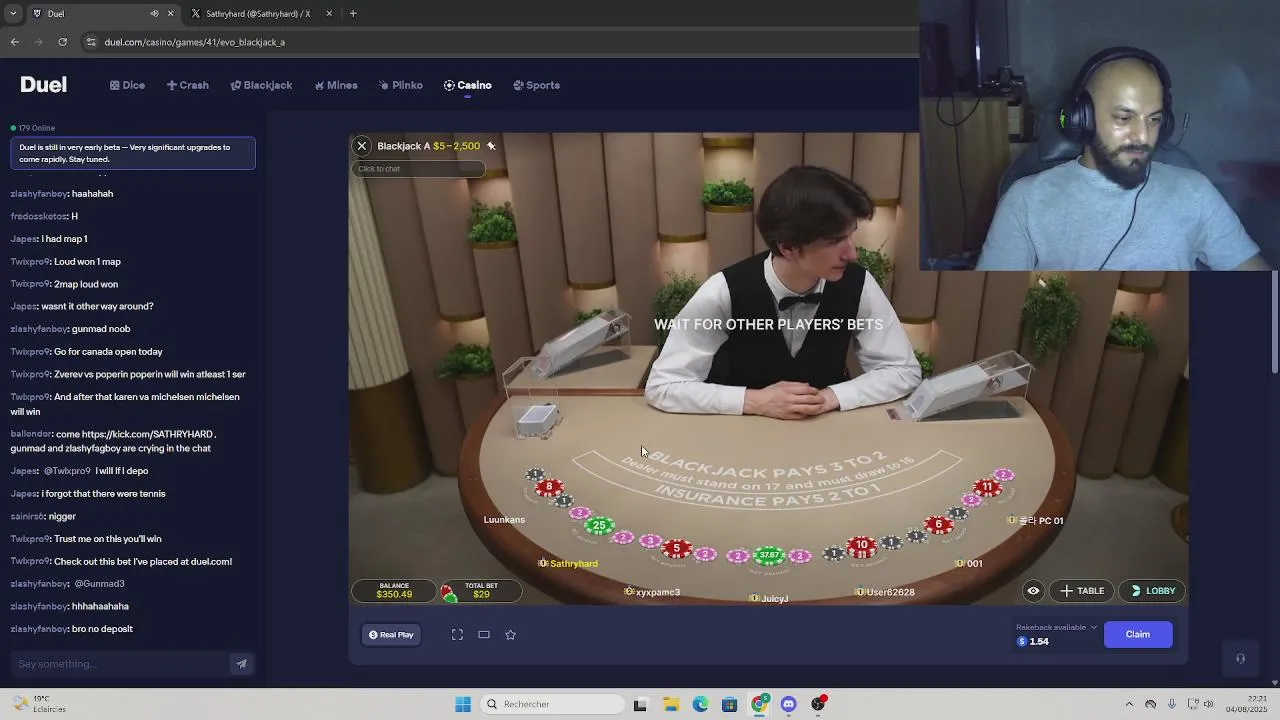Screen dimensions: 1280x720
Task: Open the Crash game
Action: pos(188,85)
